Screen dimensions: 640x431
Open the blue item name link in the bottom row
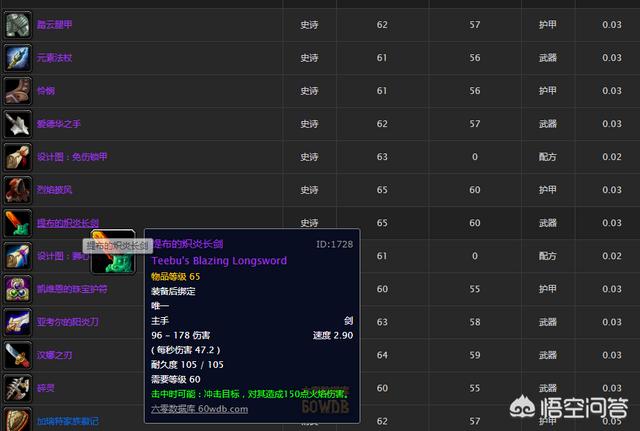[68, 421]
